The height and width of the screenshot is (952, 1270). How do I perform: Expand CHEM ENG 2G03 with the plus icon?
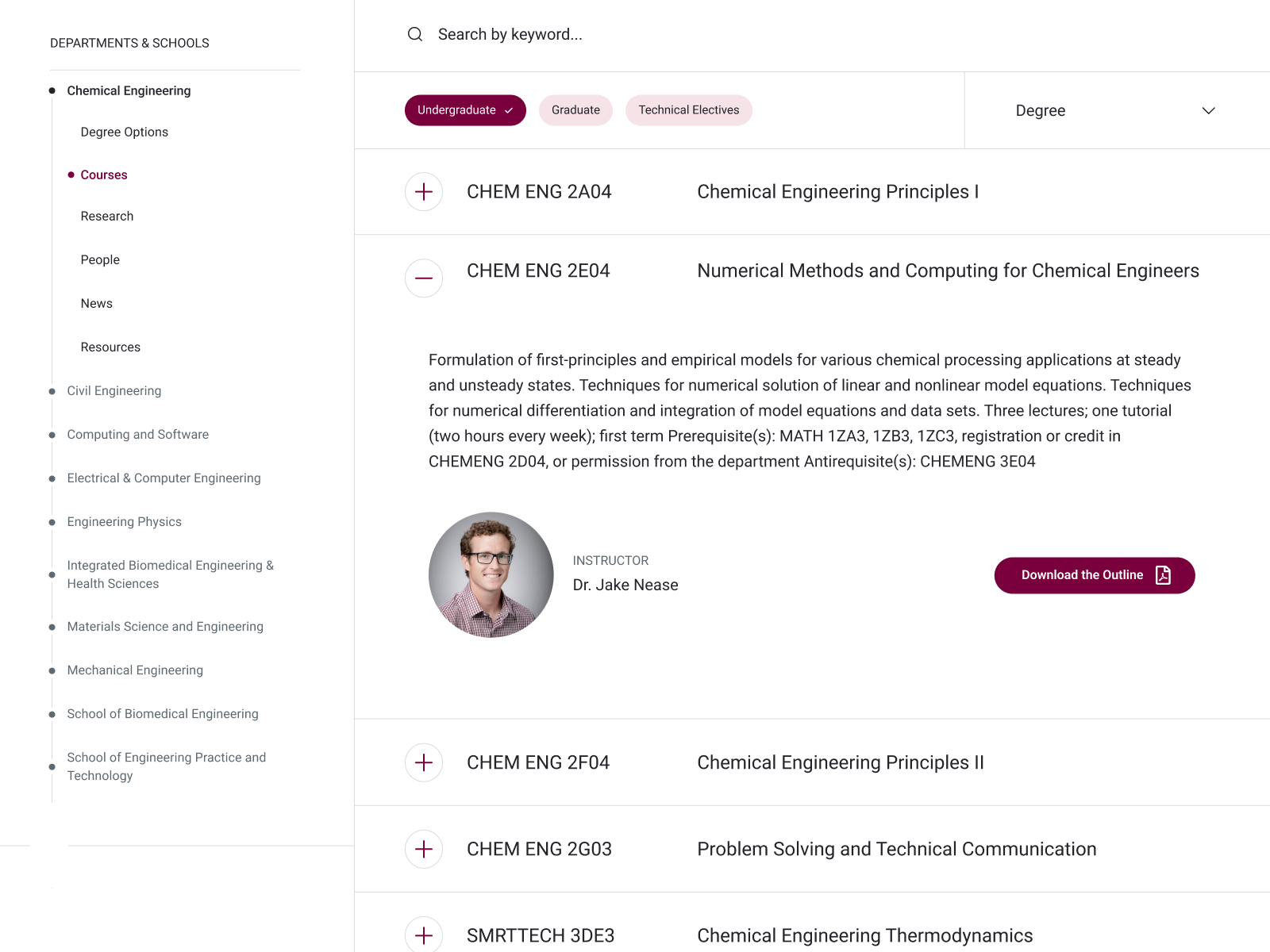coord(423,849)
